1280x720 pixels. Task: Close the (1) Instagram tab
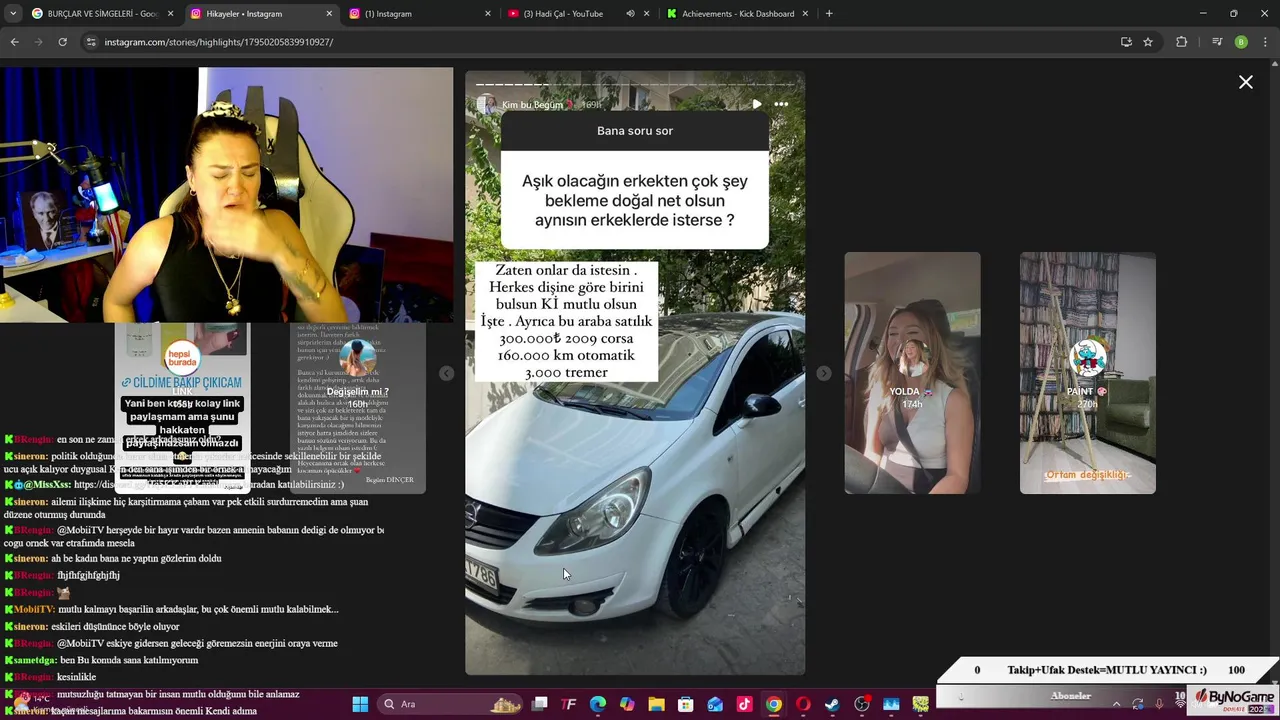(x=488, y=14)
